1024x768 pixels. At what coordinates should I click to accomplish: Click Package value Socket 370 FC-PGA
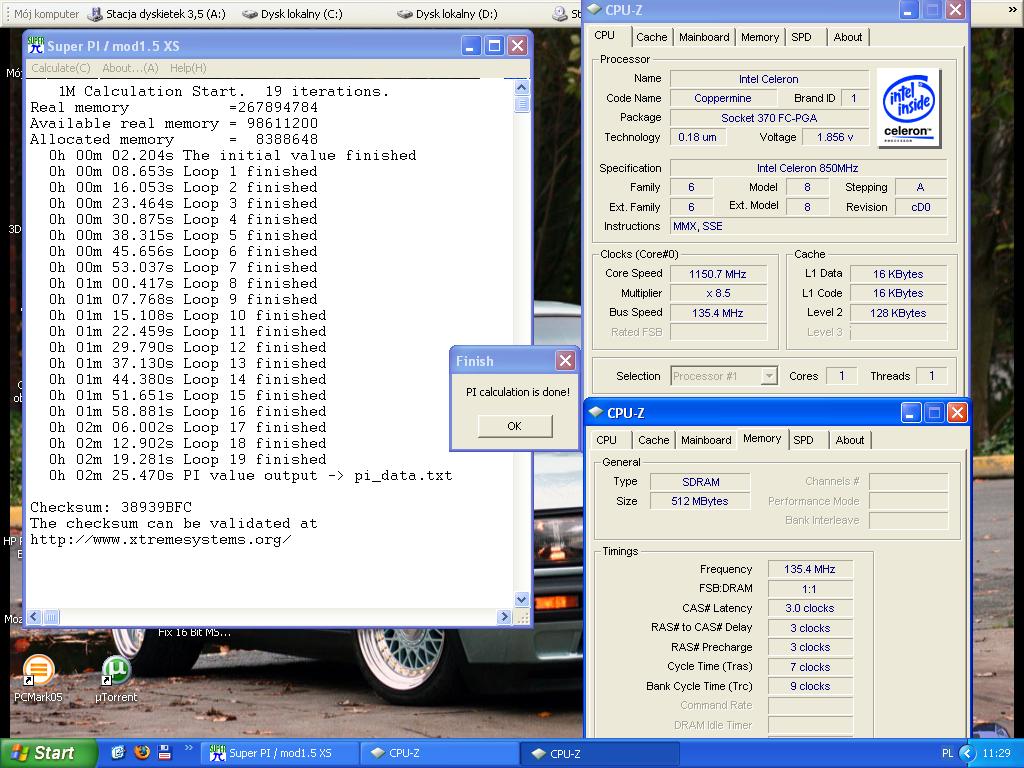[769, 118]
